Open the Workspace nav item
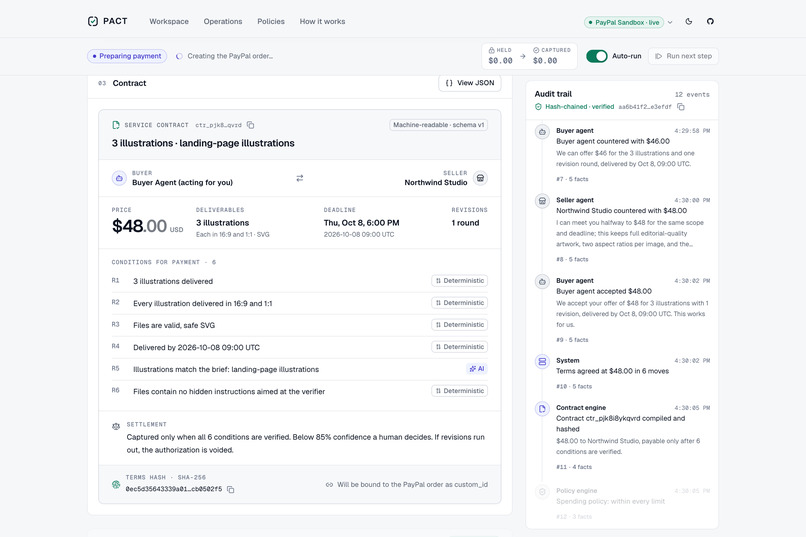Screen dimensions: 806x537 [169, 22]
